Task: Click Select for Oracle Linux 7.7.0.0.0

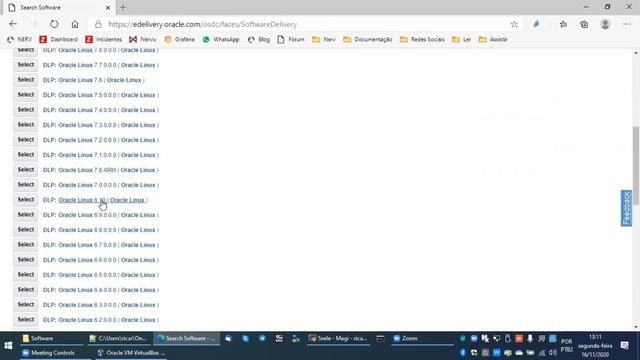Action: 26,65
